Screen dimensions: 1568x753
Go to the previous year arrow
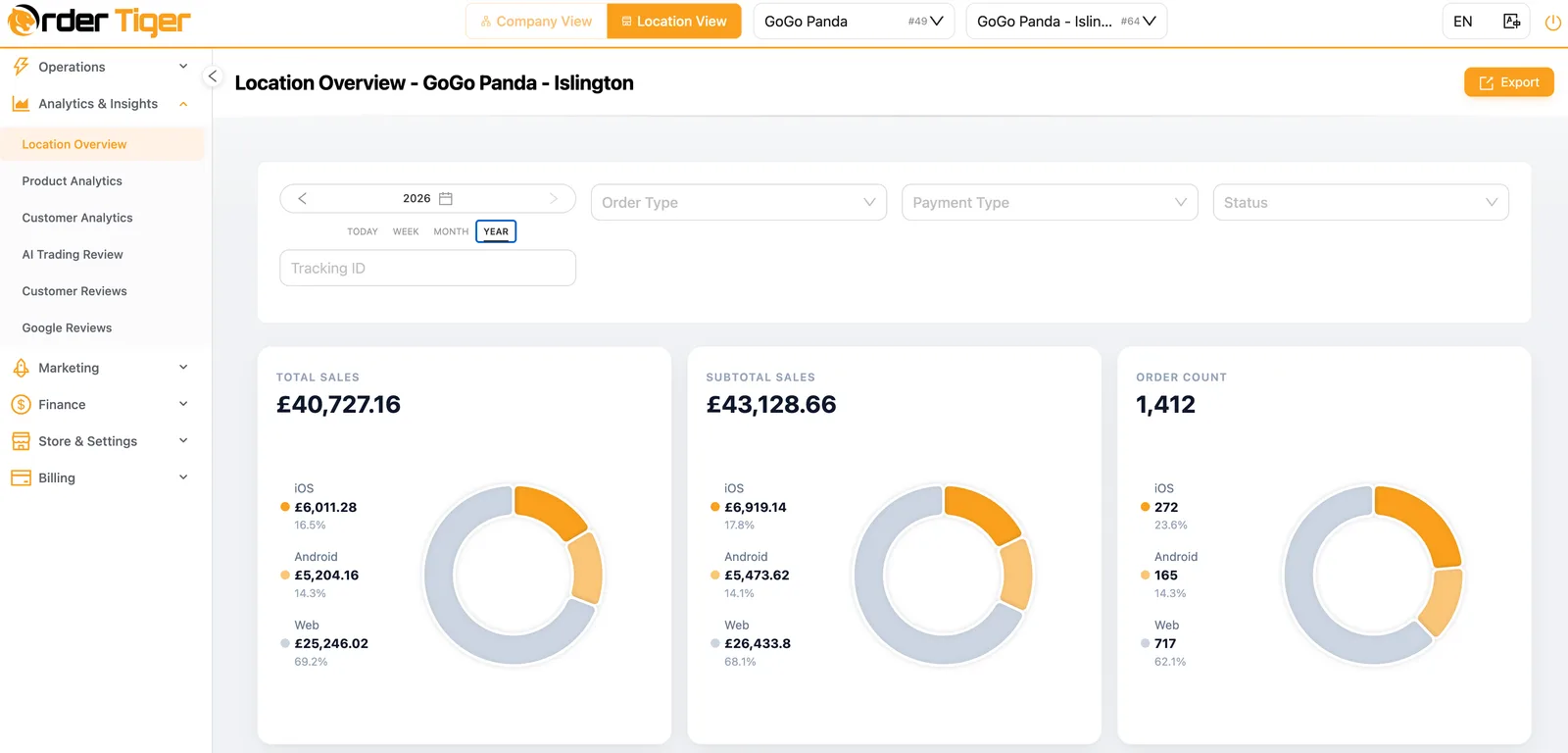click(x=302, y=198)
